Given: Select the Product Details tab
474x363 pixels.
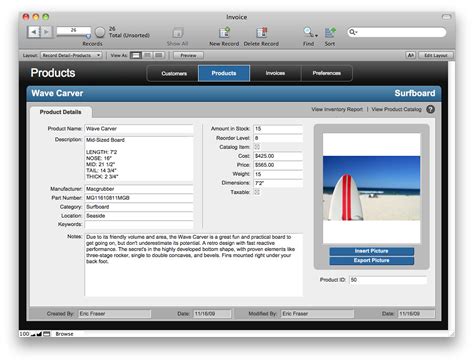Looking at the screenshot, I should 61,112.
